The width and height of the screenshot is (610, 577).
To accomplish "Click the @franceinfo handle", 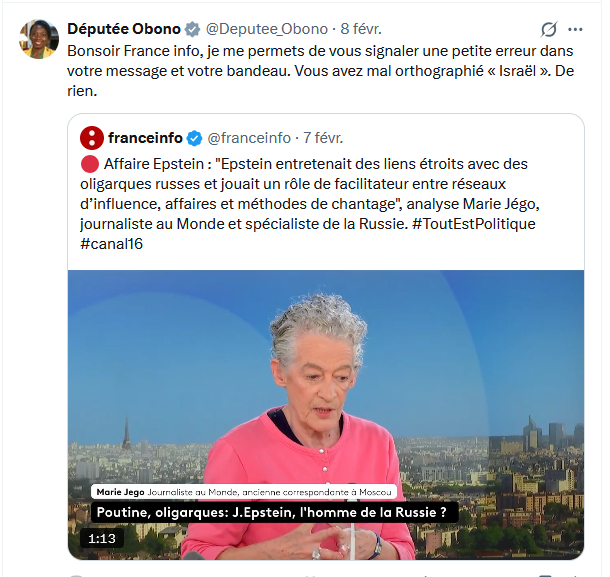I will pos(249,138).
